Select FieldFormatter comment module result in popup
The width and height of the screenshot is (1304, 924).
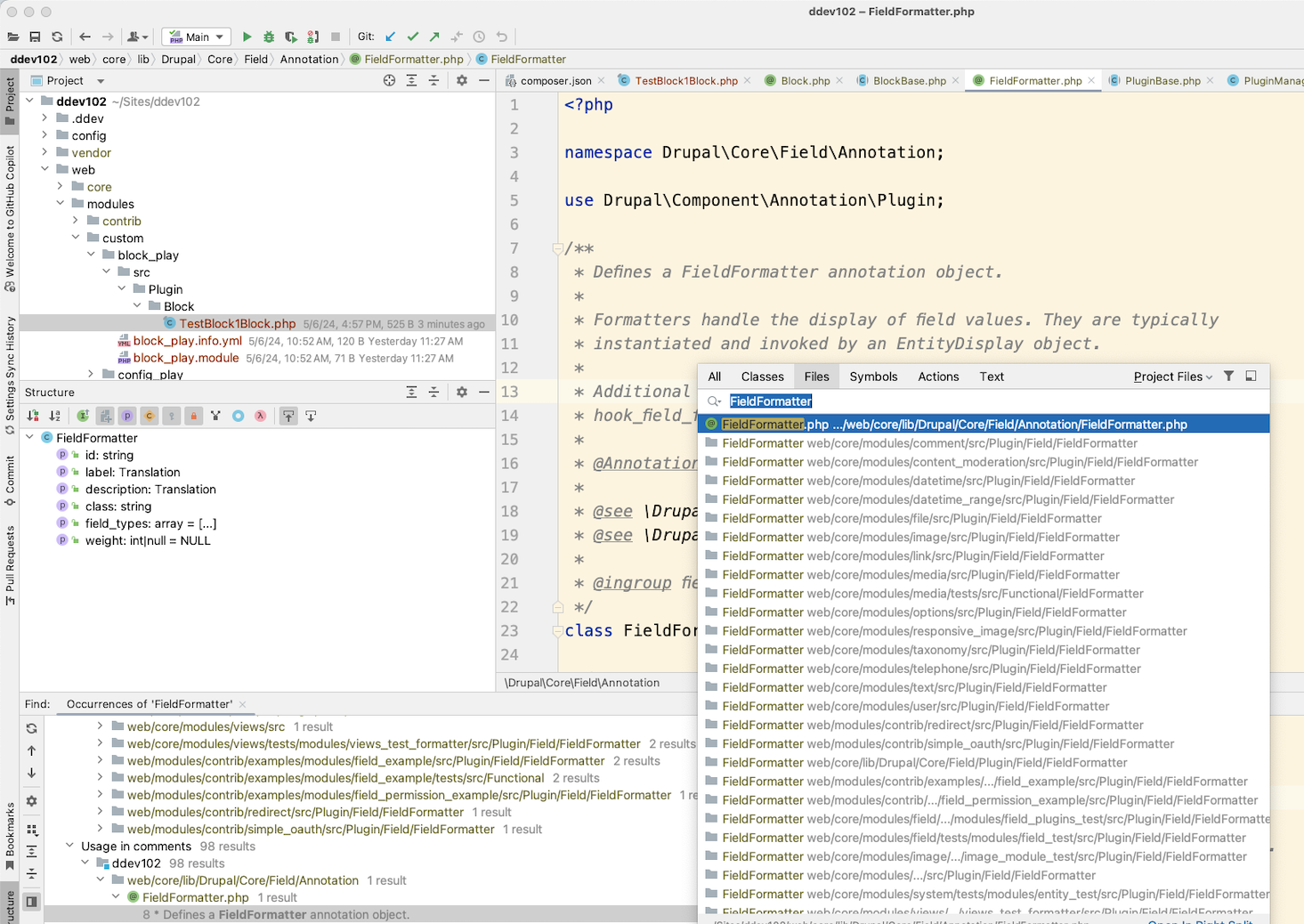[x=984, y=443]
